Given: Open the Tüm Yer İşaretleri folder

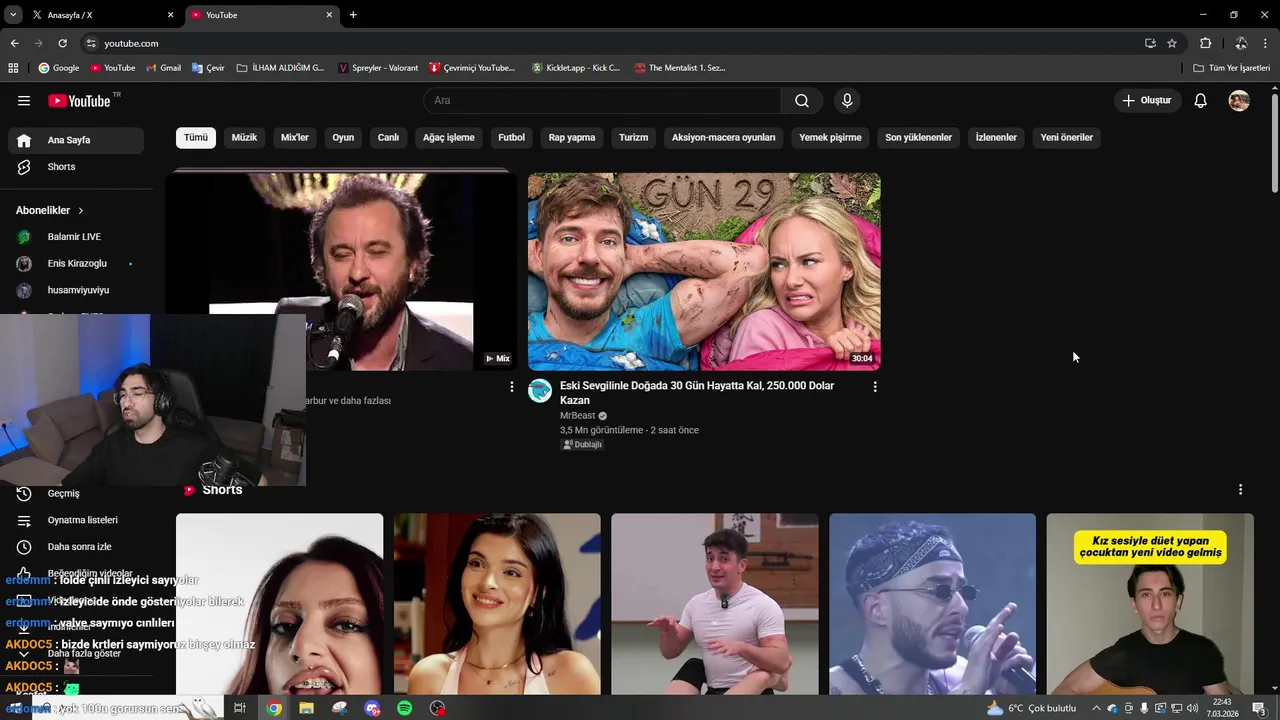Looking at the screenshot, I should click(1232, 68).
